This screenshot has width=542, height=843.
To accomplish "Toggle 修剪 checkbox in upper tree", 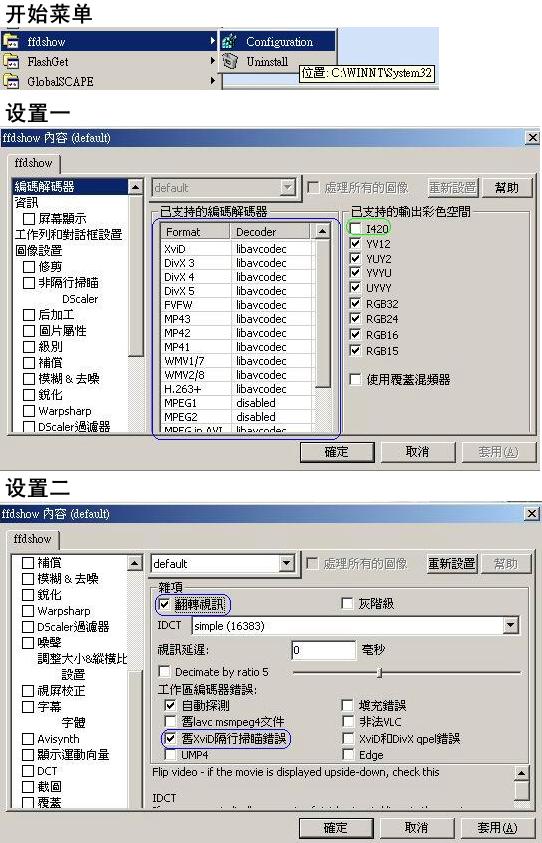I will click(29, 267).
